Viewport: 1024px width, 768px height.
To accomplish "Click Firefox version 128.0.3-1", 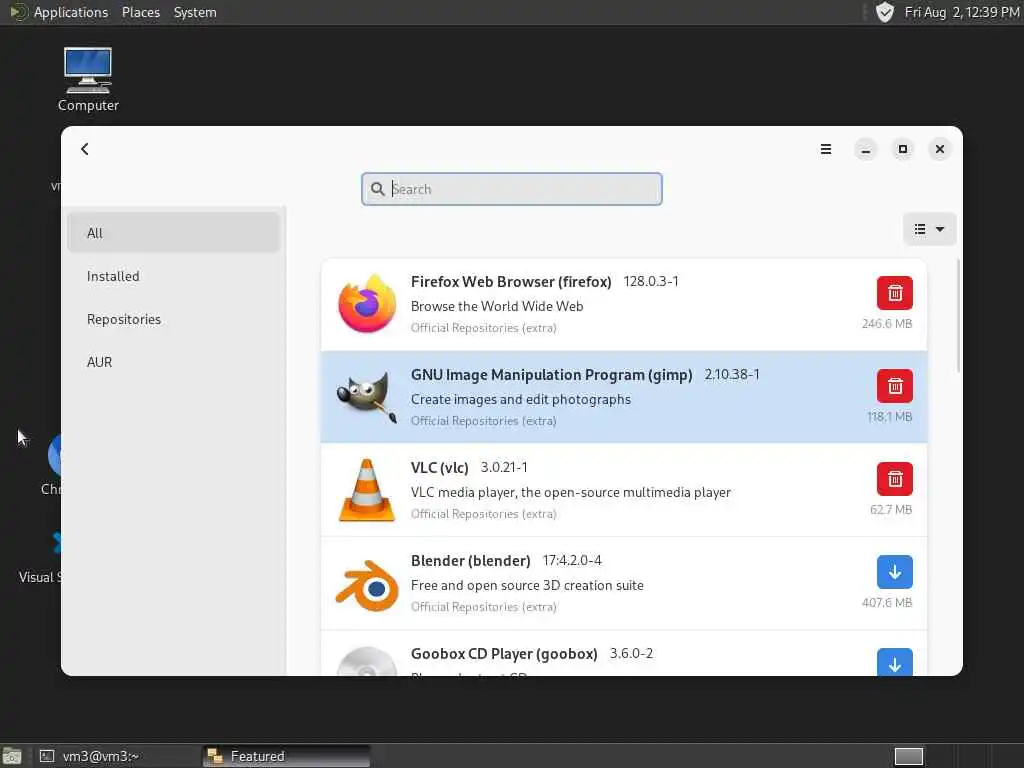I will [x=650, y=281].
